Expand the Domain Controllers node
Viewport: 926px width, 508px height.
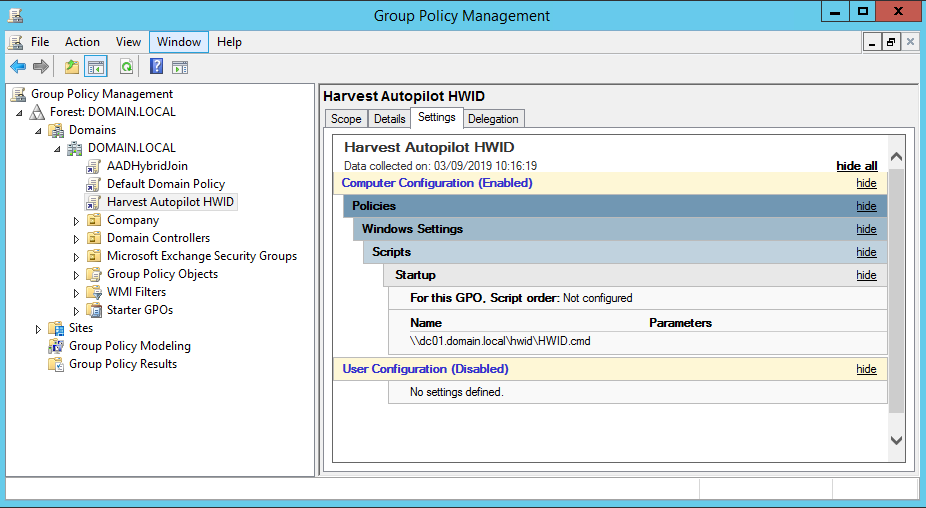76,239
